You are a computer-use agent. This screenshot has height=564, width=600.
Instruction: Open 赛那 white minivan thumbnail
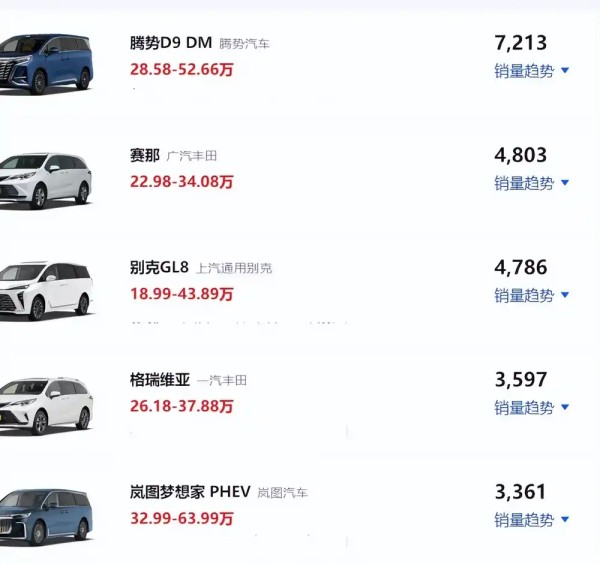(x=46, y=181)
